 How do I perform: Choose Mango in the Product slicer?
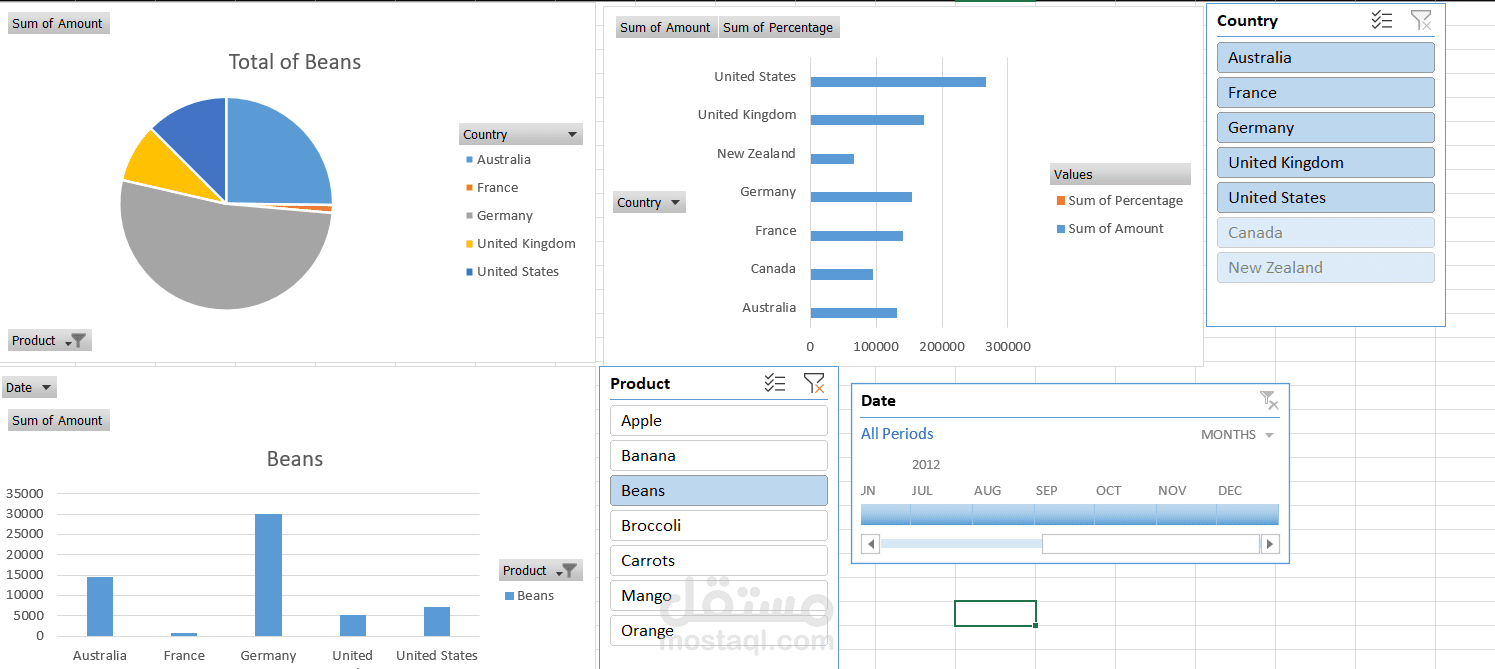point(719,595)
